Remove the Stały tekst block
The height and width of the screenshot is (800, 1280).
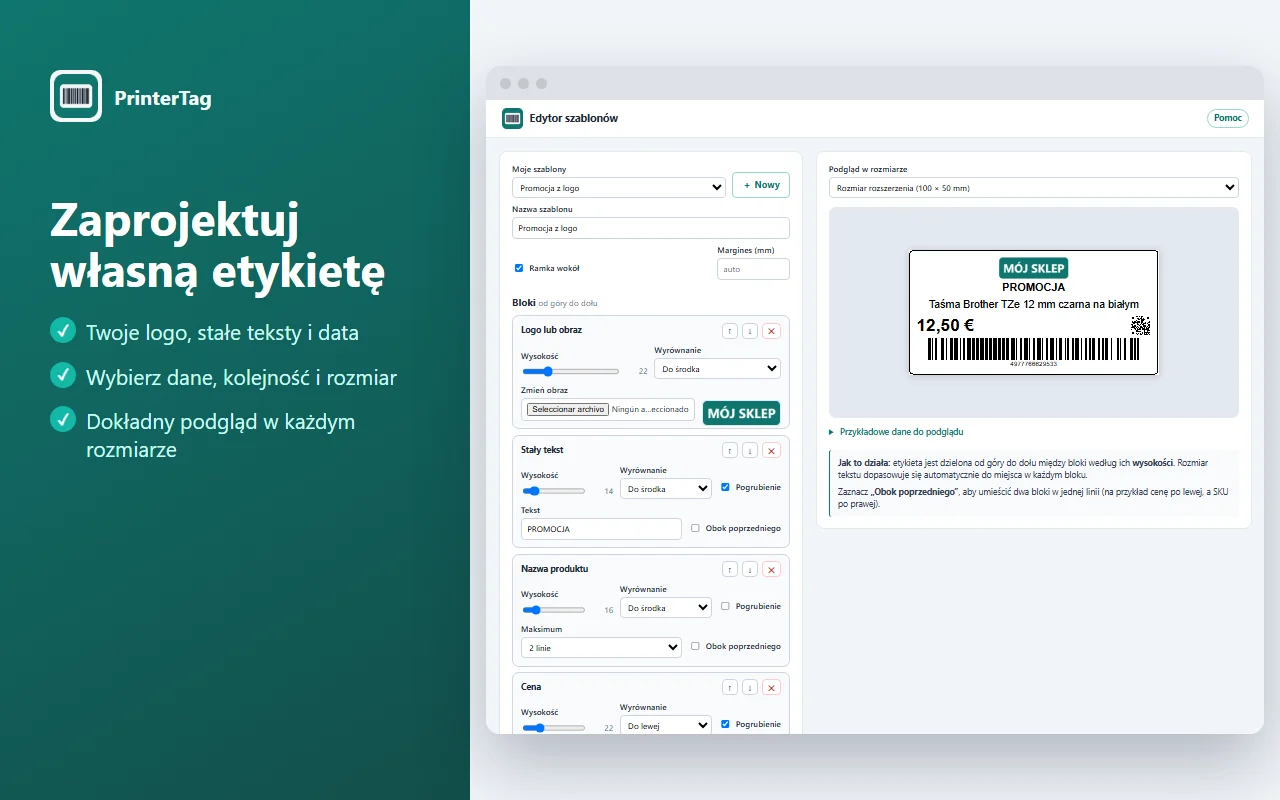point(771,451)
